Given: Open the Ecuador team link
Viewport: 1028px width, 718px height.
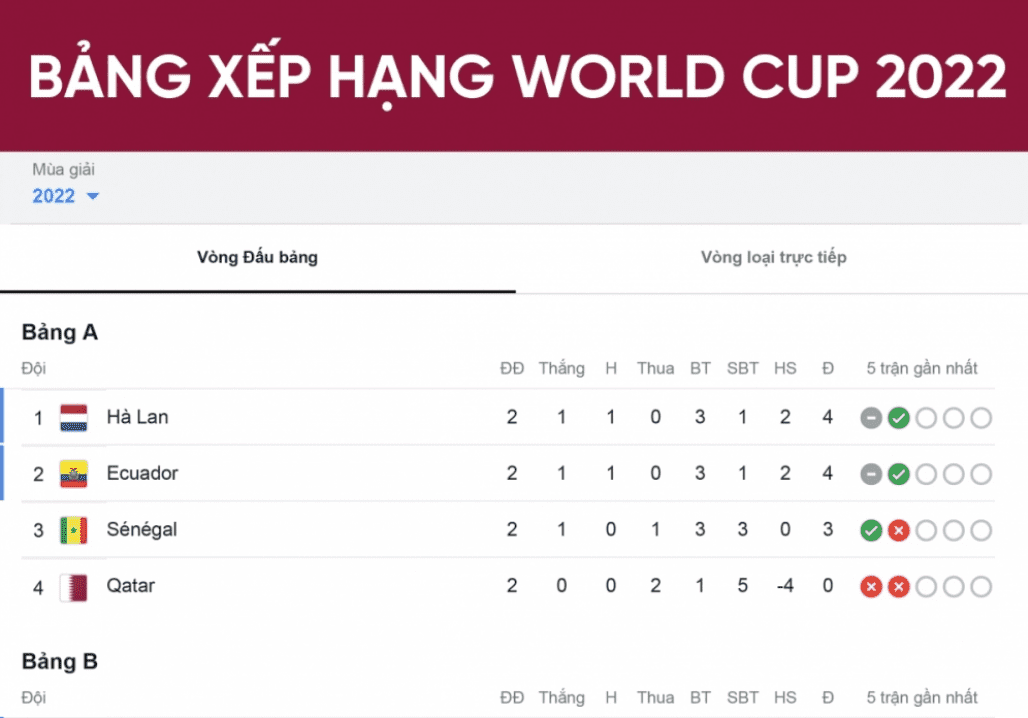Looking at the screenshot, I should tap(142, 473).
